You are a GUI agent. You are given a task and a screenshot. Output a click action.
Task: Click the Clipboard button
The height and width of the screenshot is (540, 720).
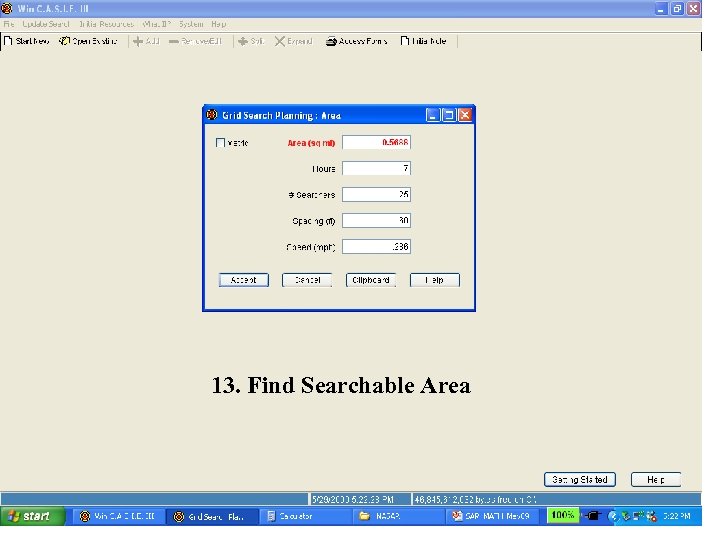pos(371,280)
